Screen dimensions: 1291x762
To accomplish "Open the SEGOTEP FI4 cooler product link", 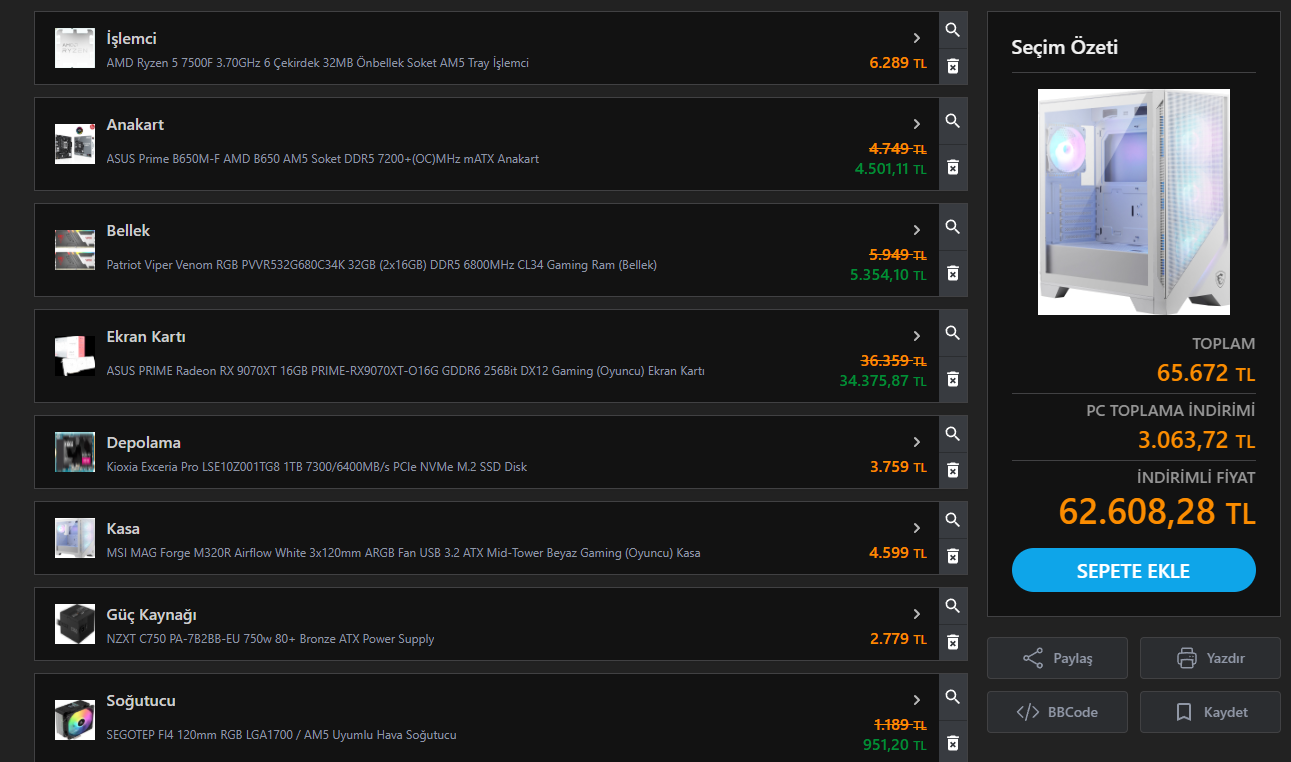I will (x=282, y=735).
